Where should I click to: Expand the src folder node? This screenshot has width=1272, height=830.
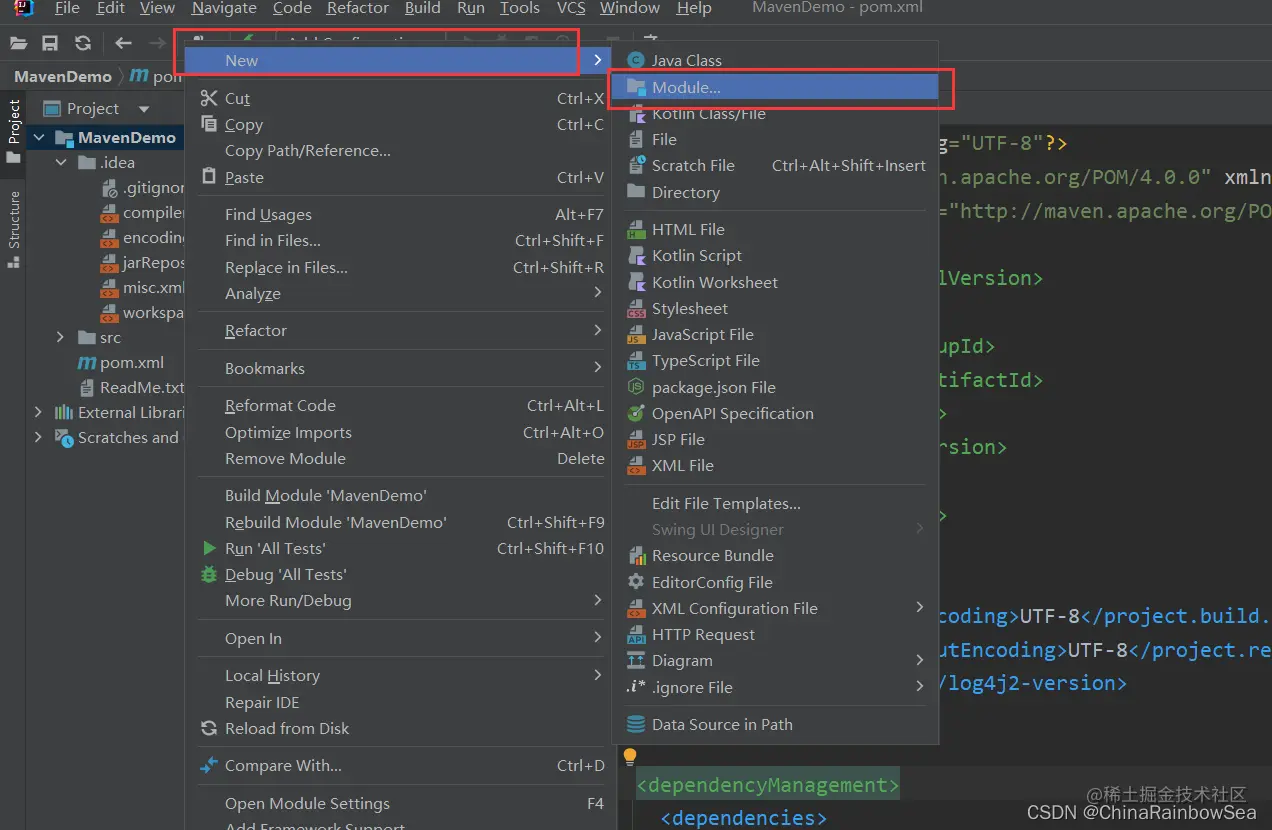pyautogui.click(x=62, y=338)
